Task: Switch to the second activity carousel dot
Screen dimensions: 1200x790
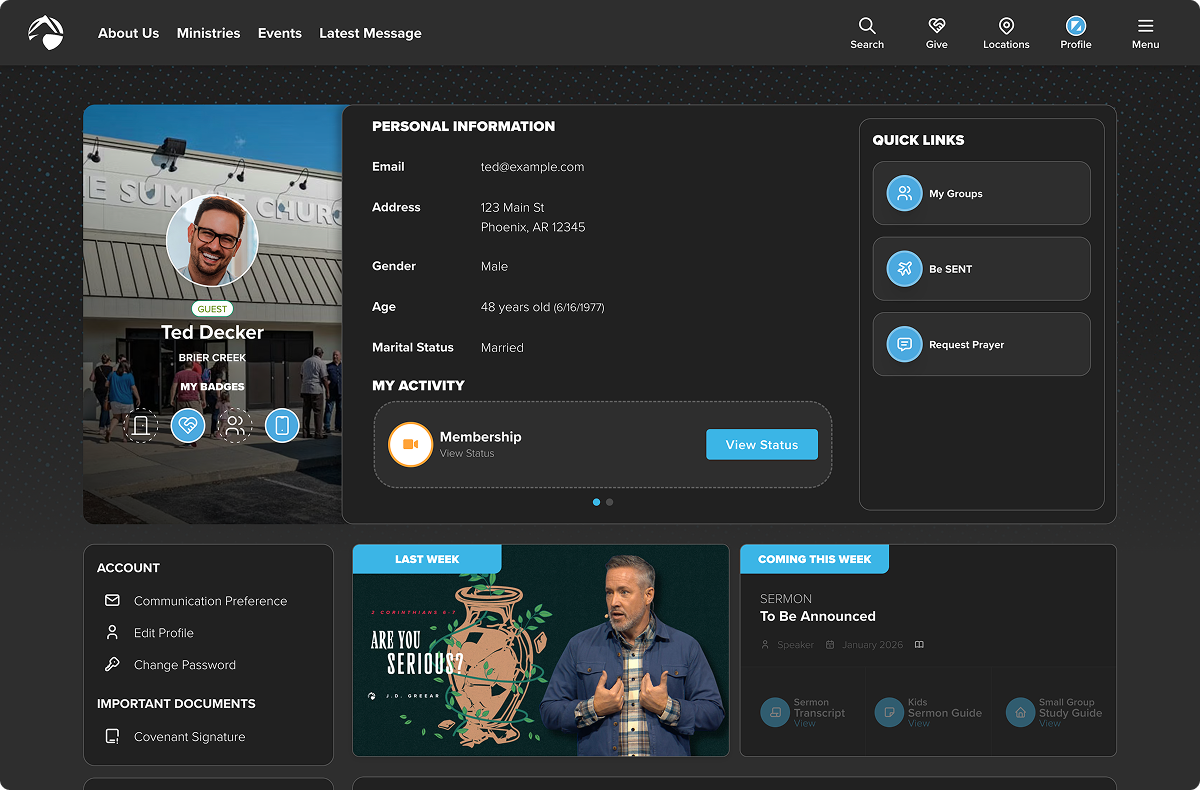Action: pos(610,502)
